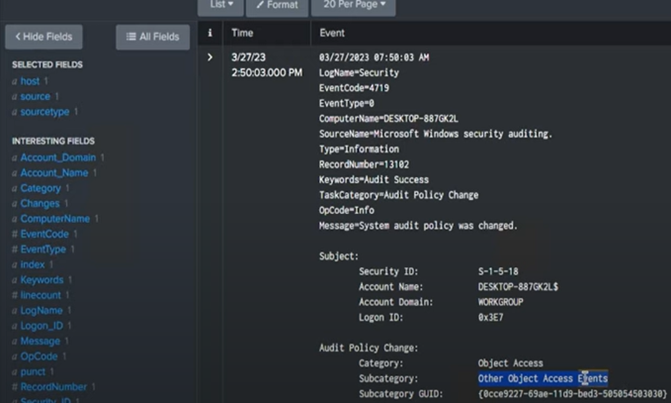Open the 20 Per Page dropdown
Screen dimensions: 671x403
tap(353, 5)
